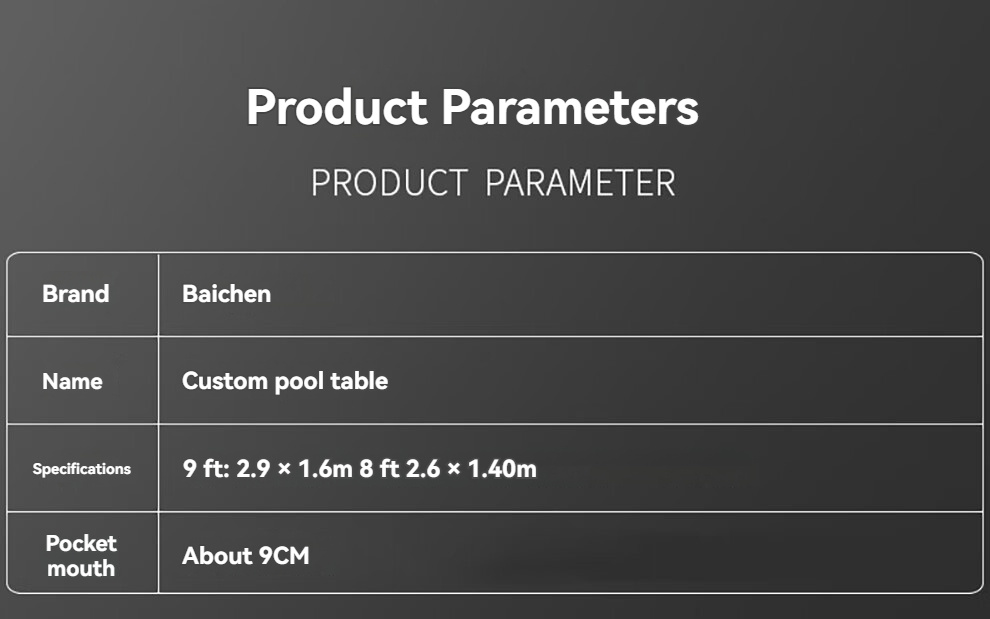Click the 9 ft: 2.9 × 1.6m text
Image resolution: width=990 pixels, height=619 pixels.
pos(267,469)
